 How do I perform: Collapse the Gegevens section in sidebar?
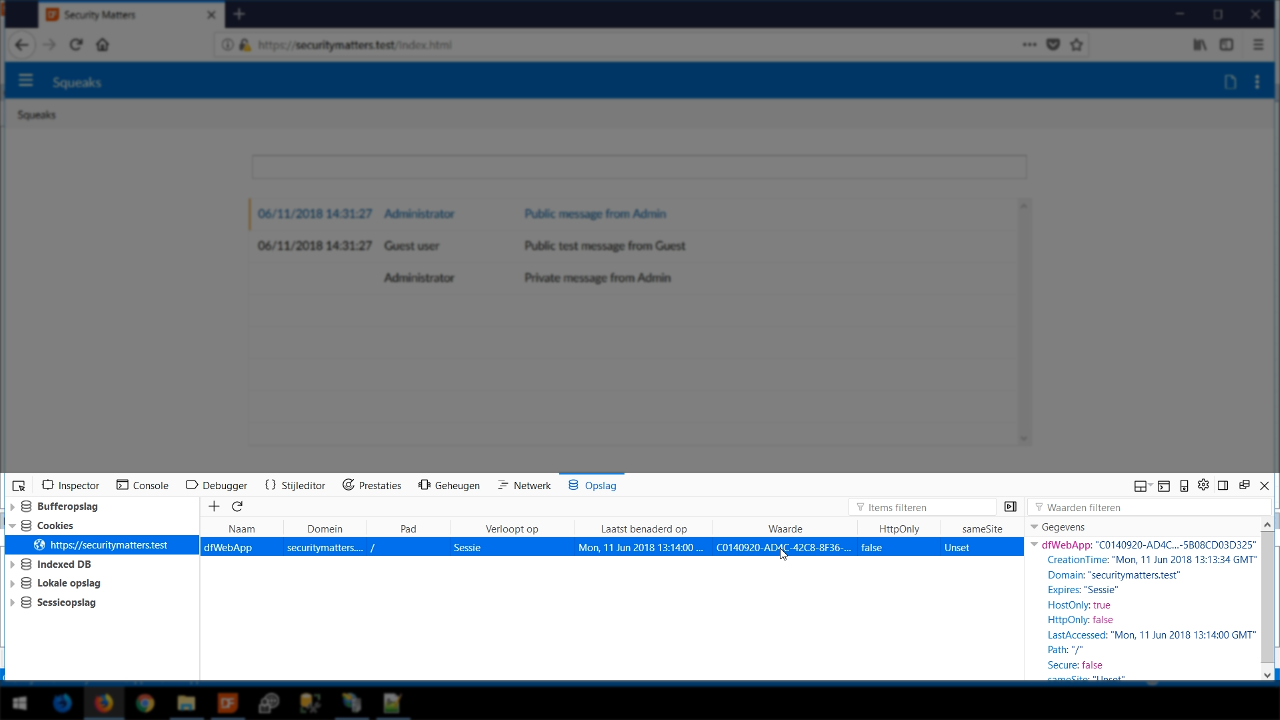1035,527
